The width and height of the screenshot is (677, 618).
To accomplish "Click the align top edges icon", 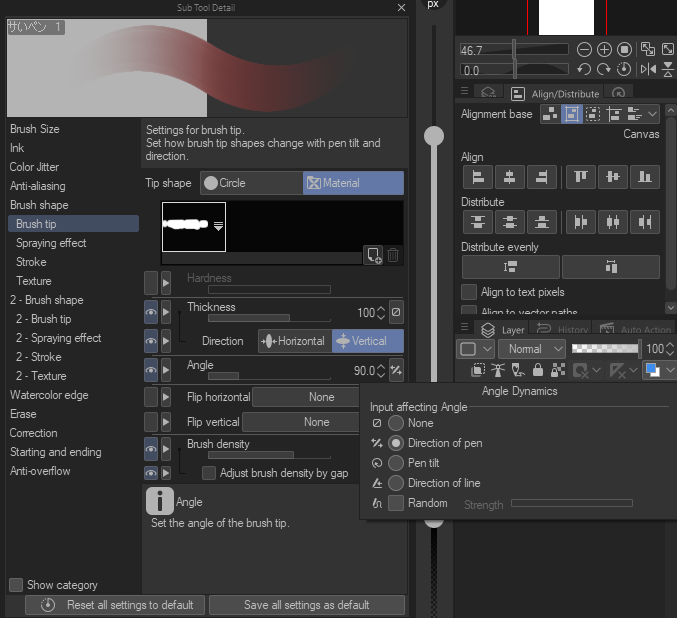I will [581, 177].
